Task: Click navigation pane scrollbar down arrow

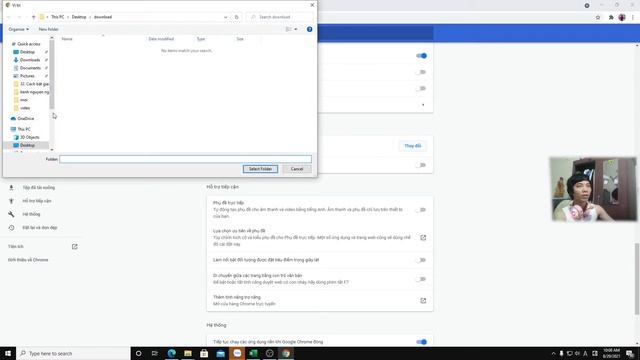Action: click(52, 150)
